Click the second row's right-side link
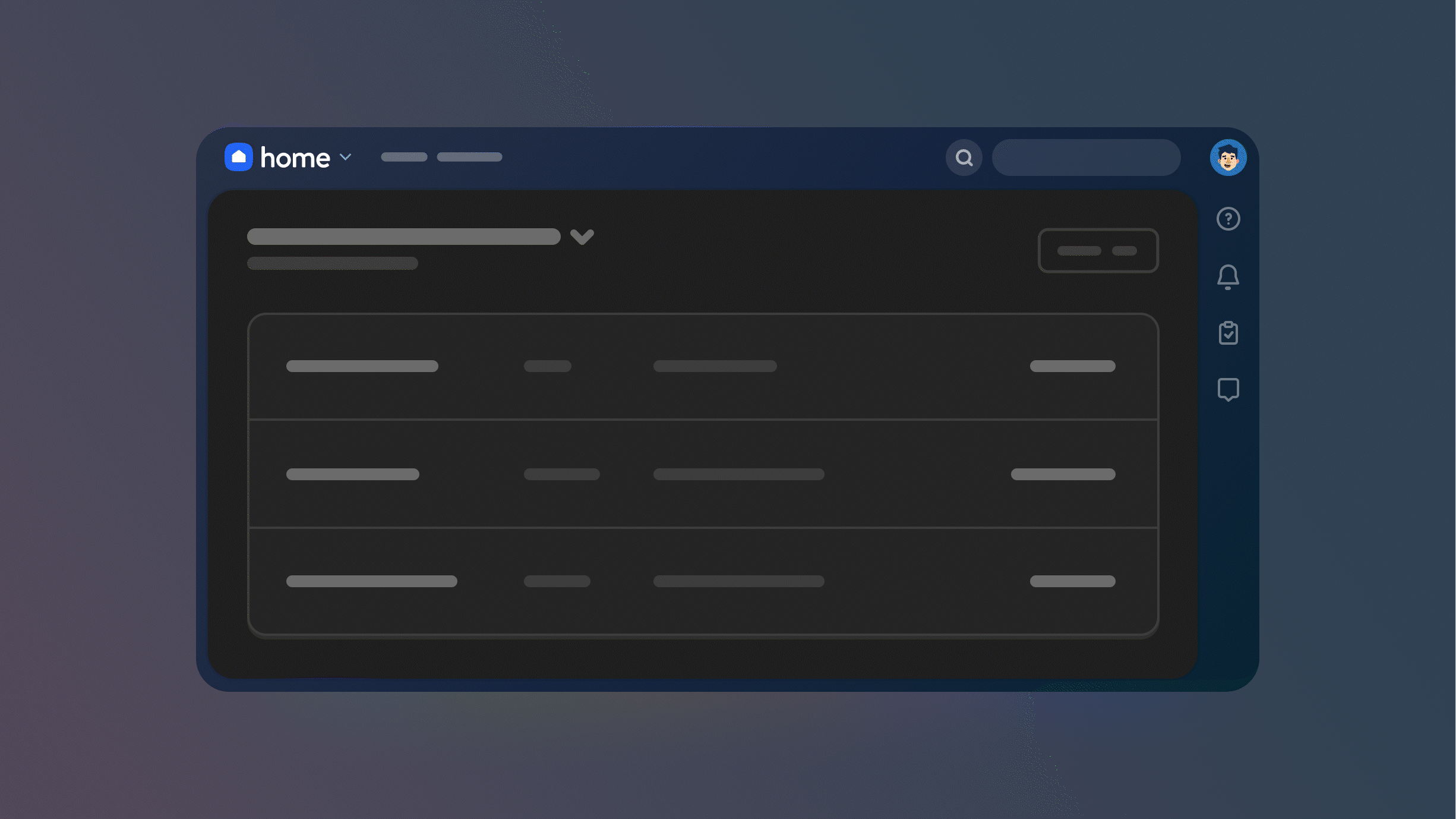The height and width of the screenshot is (819, 1456). pos(1063,474)
